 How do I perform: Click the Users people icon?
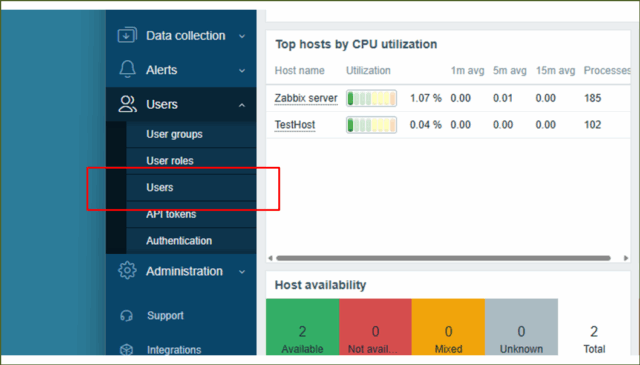[127, 104]
